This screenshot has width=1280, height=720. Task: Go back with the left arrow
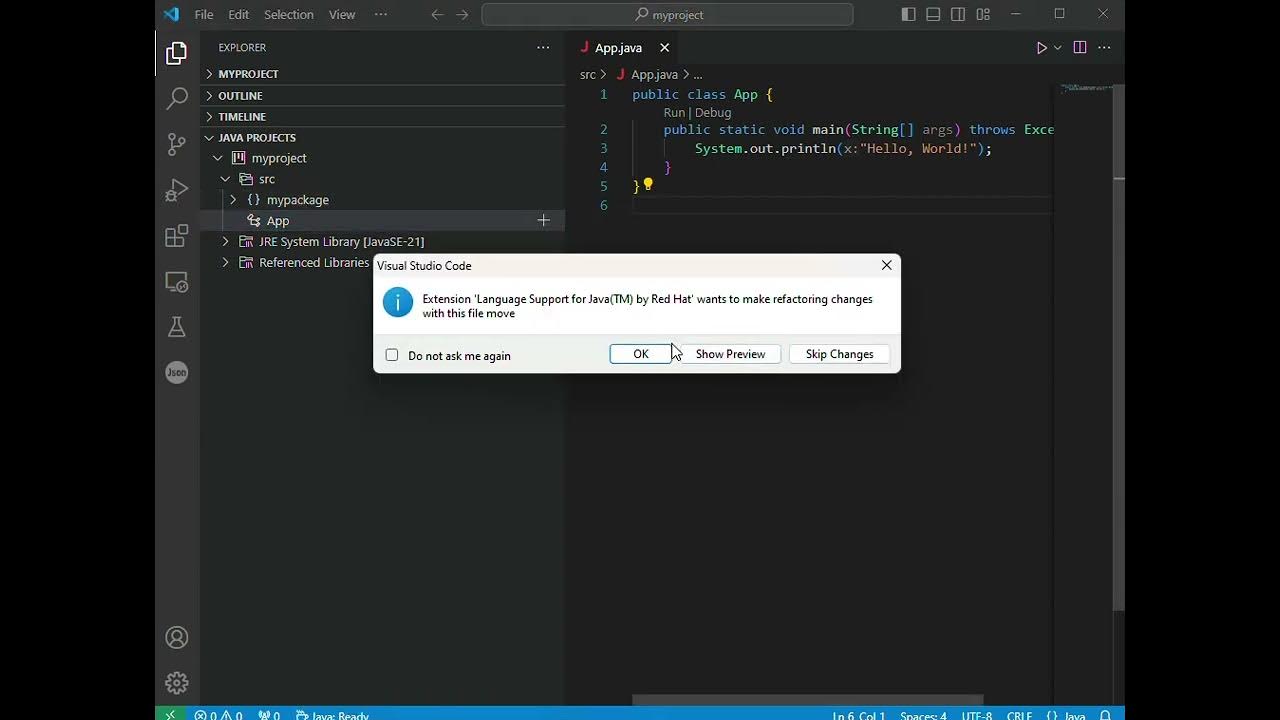pyautogui.click(x=437, y=14)
